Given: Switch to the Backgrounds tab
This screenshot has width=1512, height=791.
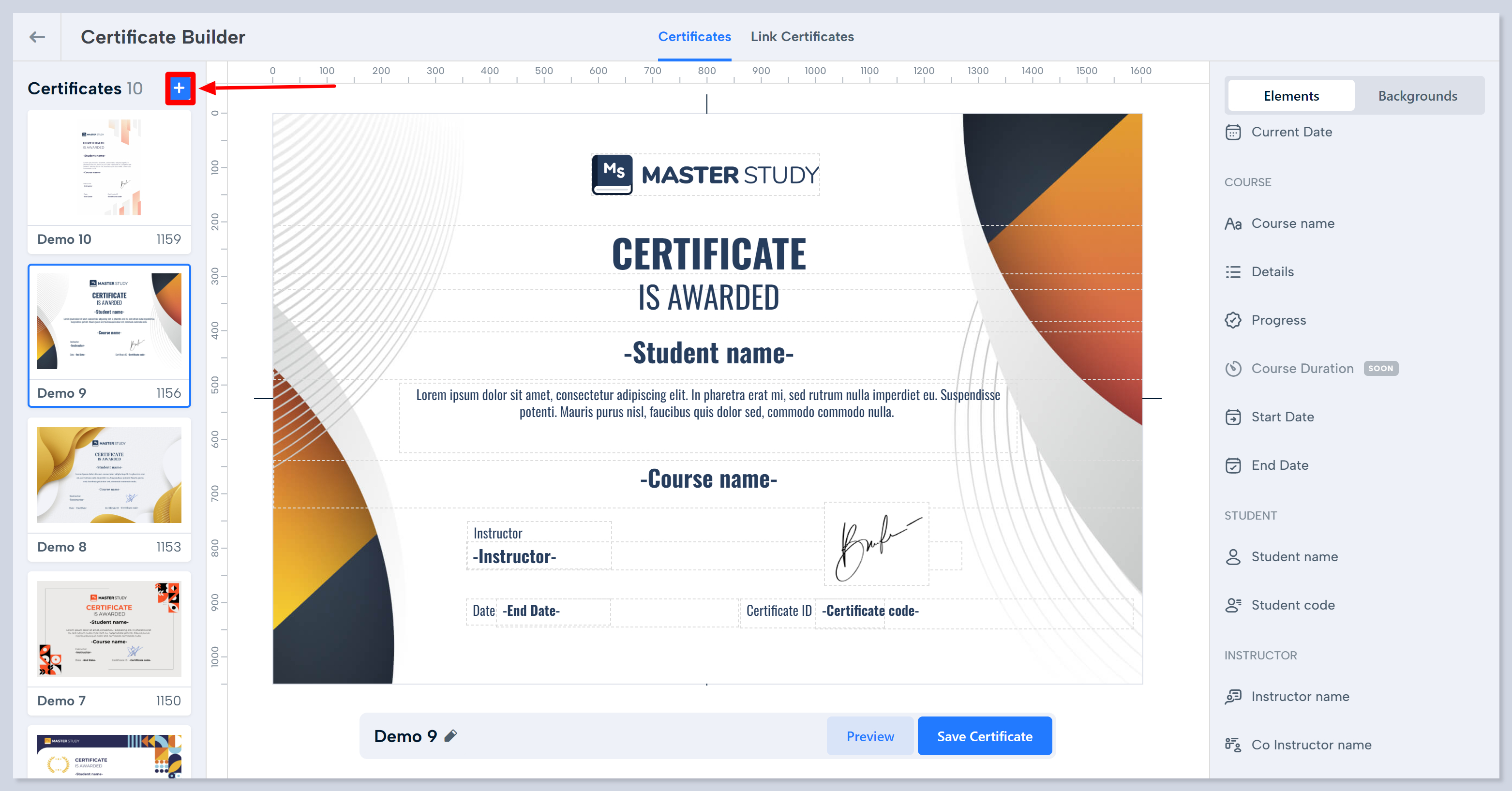Looking at the screenshot, I should (1417, 96).
